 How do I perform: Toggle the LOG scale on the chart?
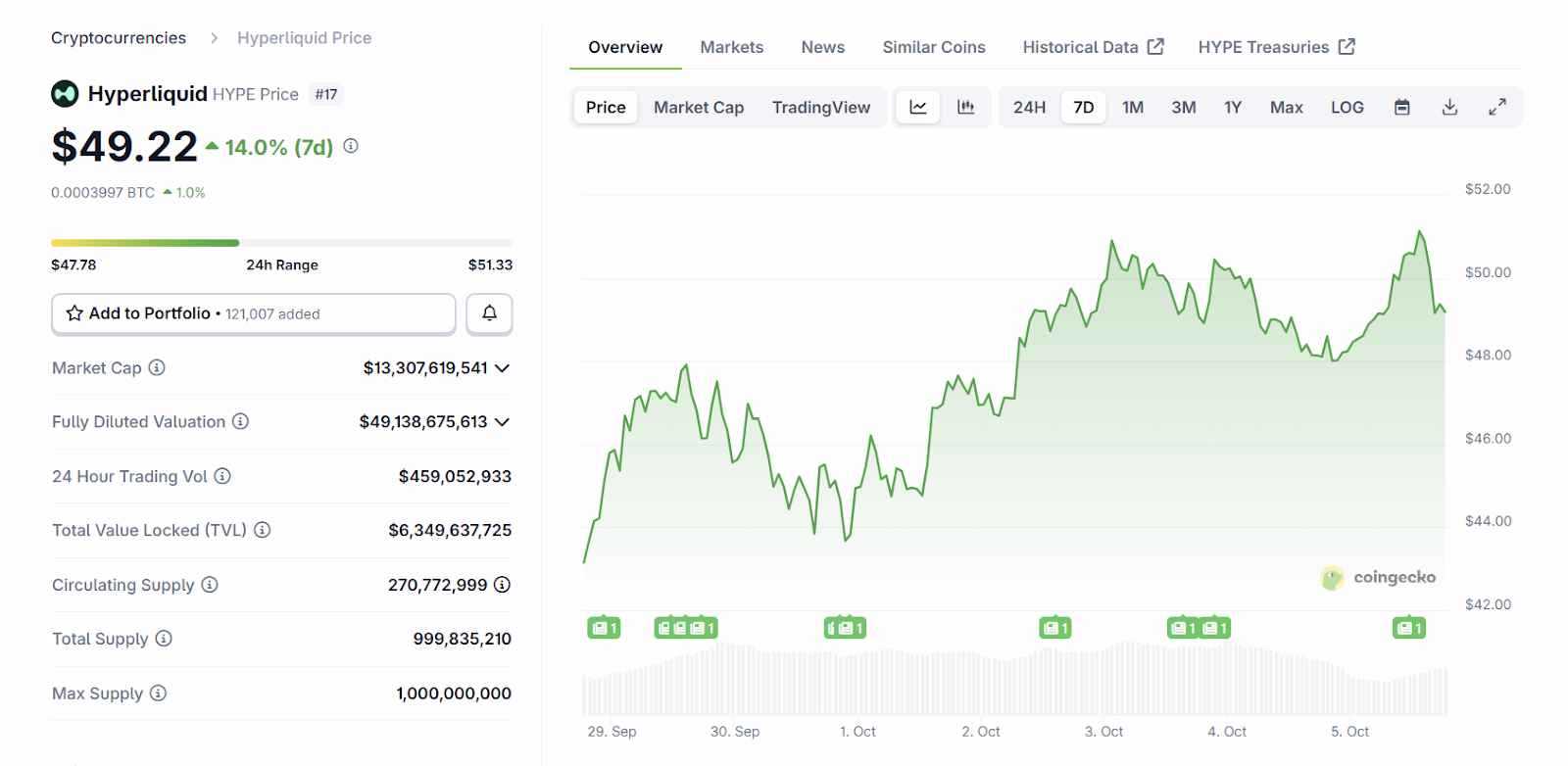point(1347,108)
